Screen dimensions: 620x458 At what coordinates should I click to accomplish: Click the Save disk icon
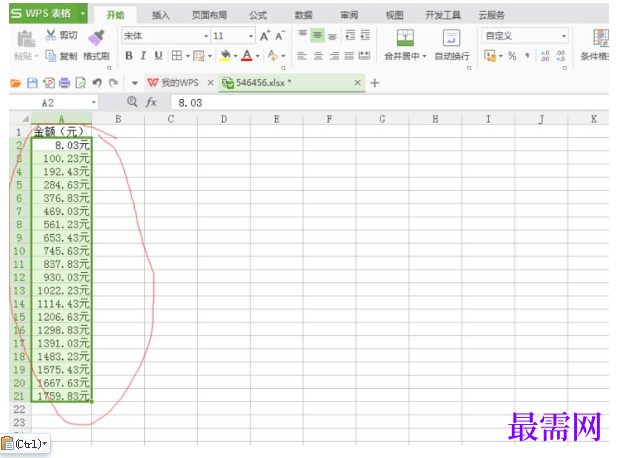coord(32,83)
